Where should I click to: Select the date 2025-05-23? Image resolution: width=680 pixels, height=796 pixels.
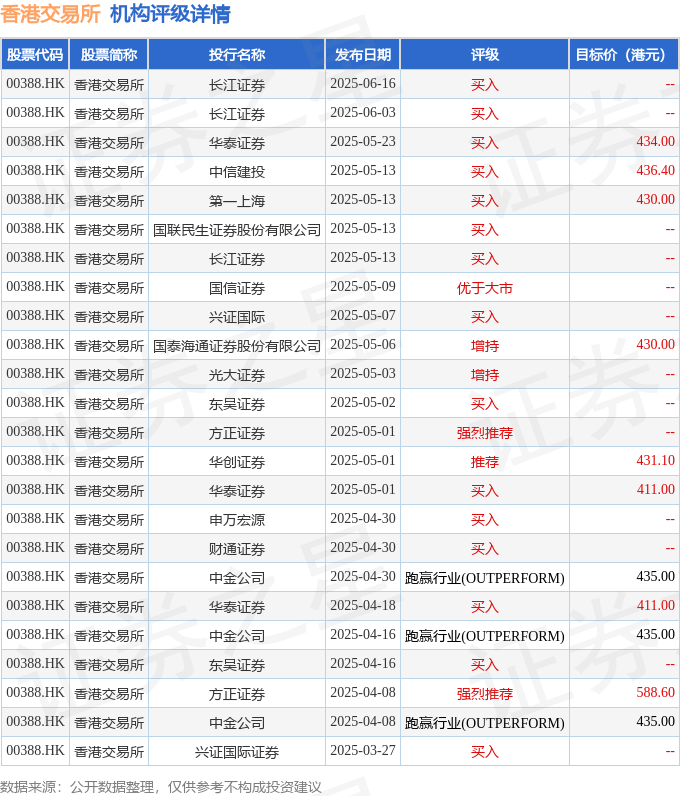363,141
